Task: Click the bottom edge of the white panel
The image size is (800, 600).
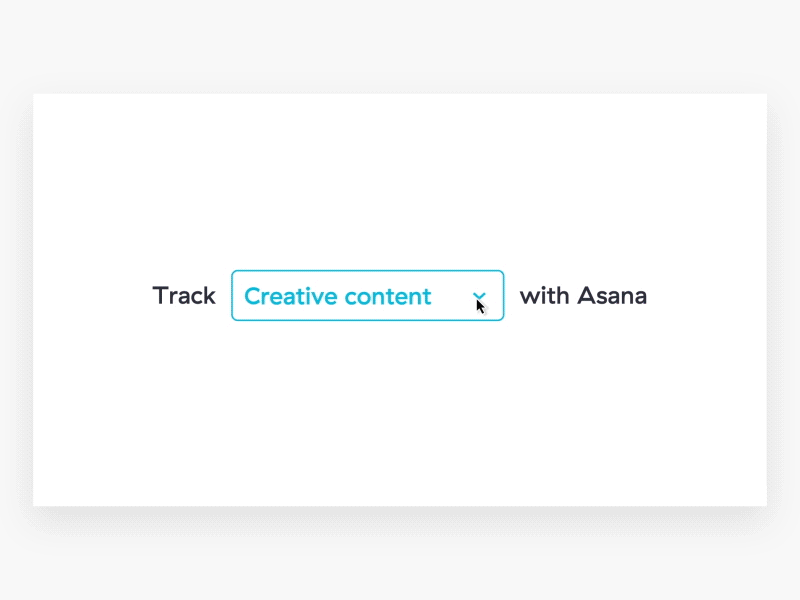Action: tap(400, 504)
